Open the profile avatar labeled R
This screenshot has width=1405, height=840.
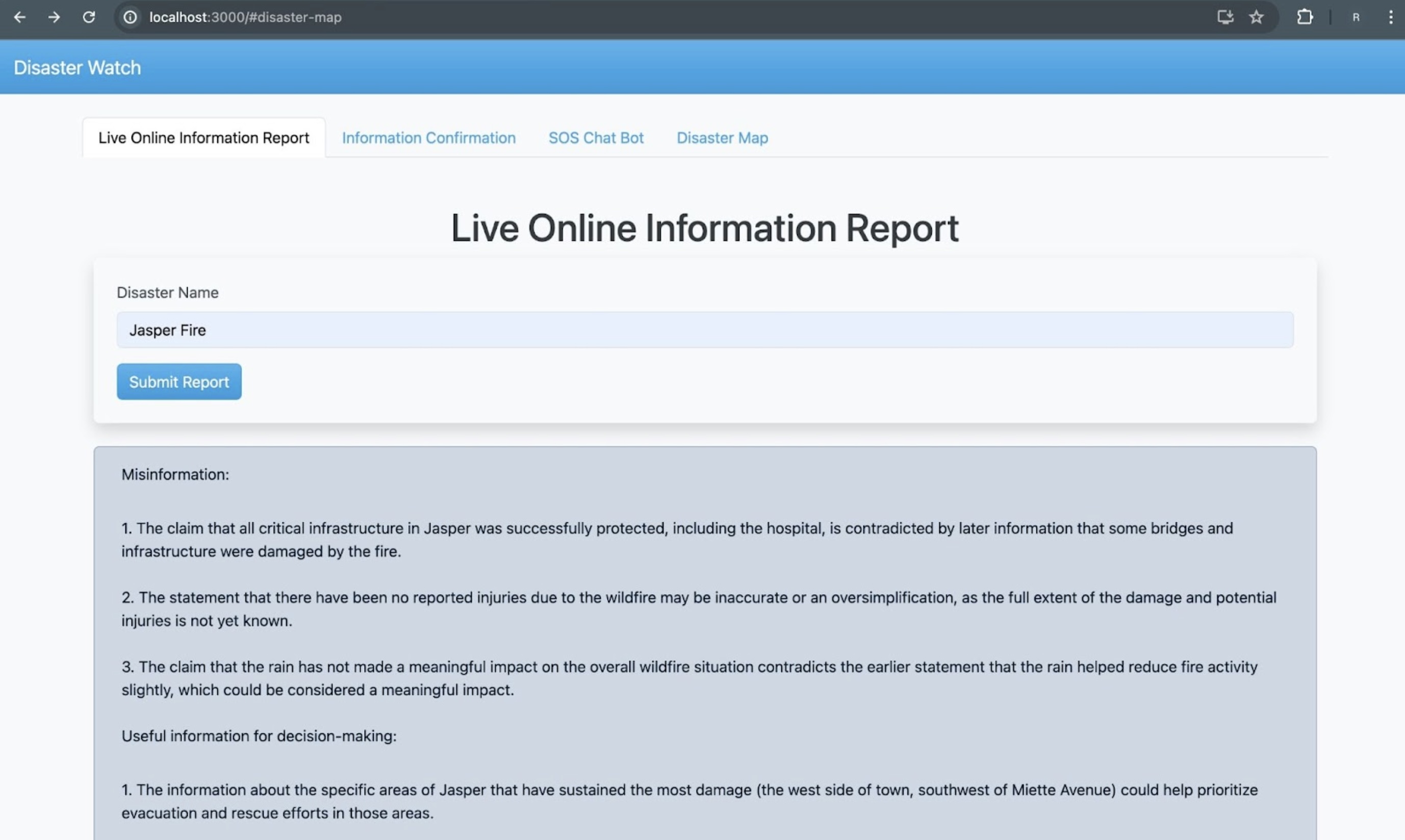pos(1356,17)
